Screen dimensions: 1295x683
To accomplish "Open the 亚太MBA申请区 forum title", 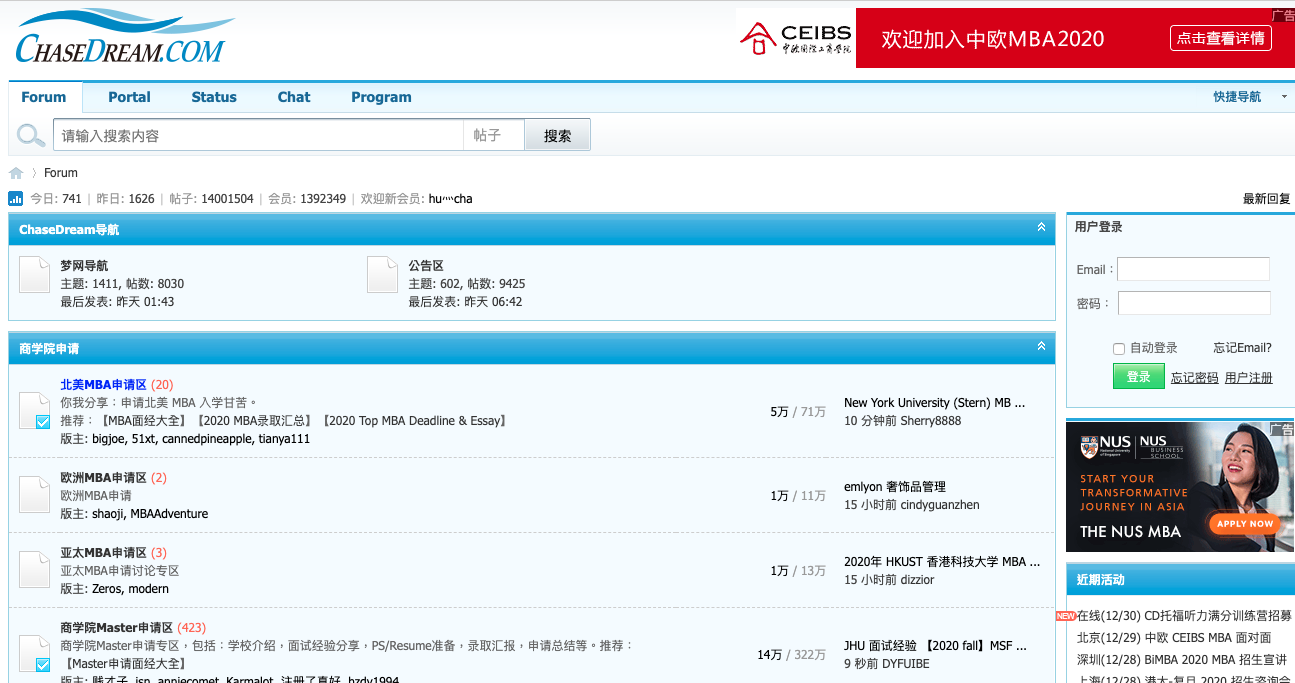I will pyautogui.click(x=103, y=553).
